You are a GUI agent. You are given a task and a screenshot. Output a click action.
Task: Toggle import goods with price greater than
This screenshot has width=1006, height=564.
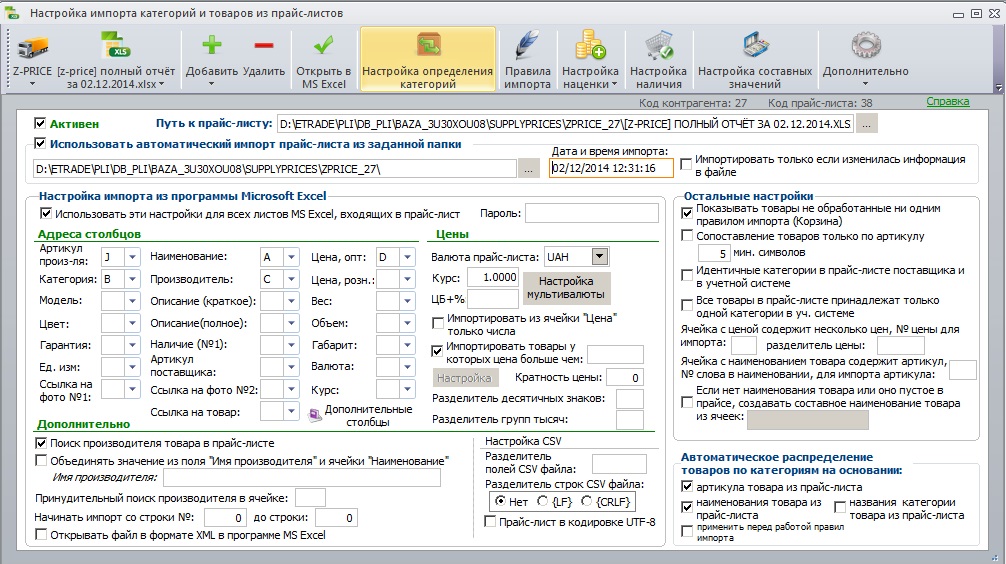[x=438, y=352]
